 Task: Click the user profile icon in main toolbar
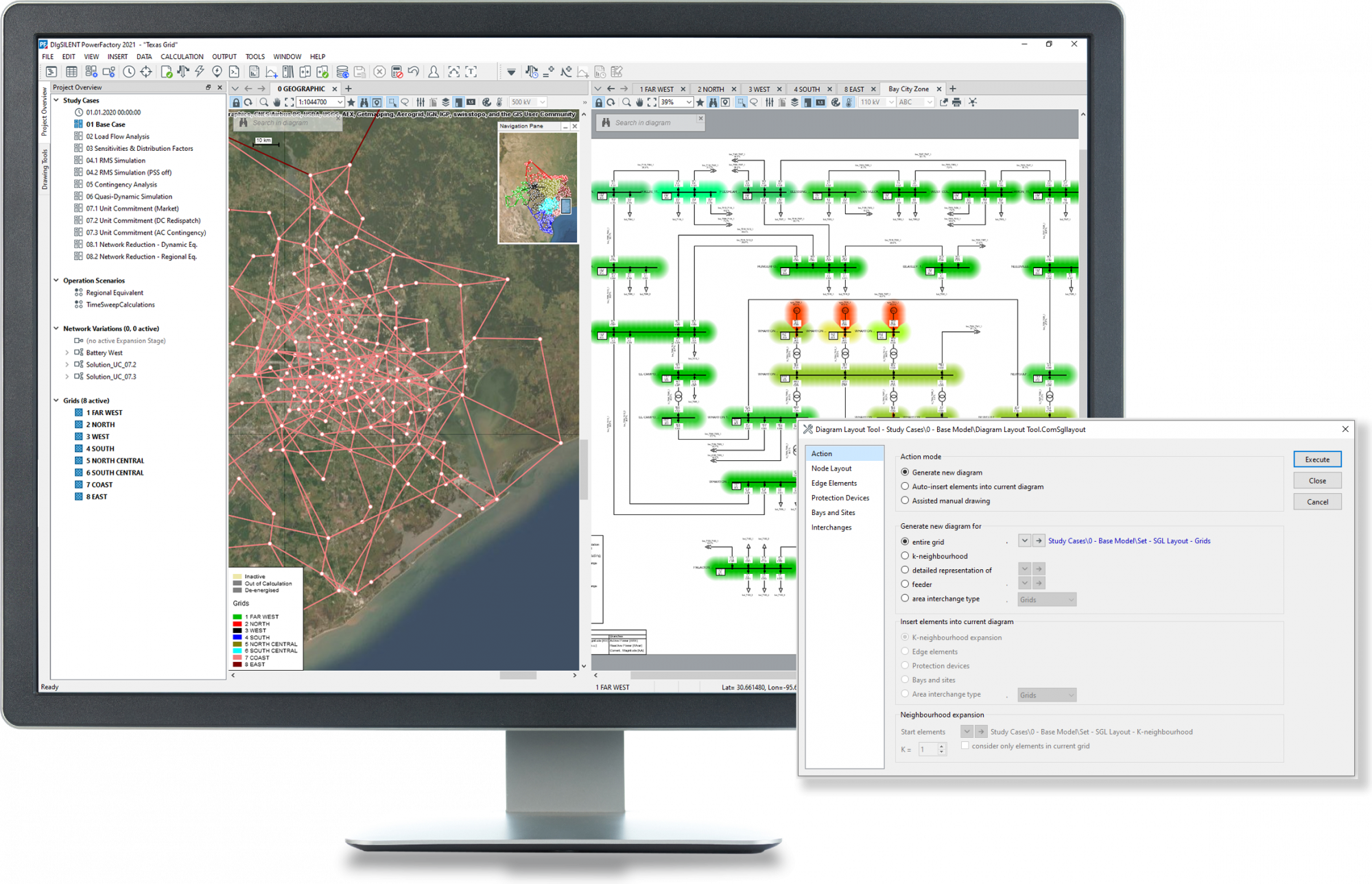click(434, 71)
